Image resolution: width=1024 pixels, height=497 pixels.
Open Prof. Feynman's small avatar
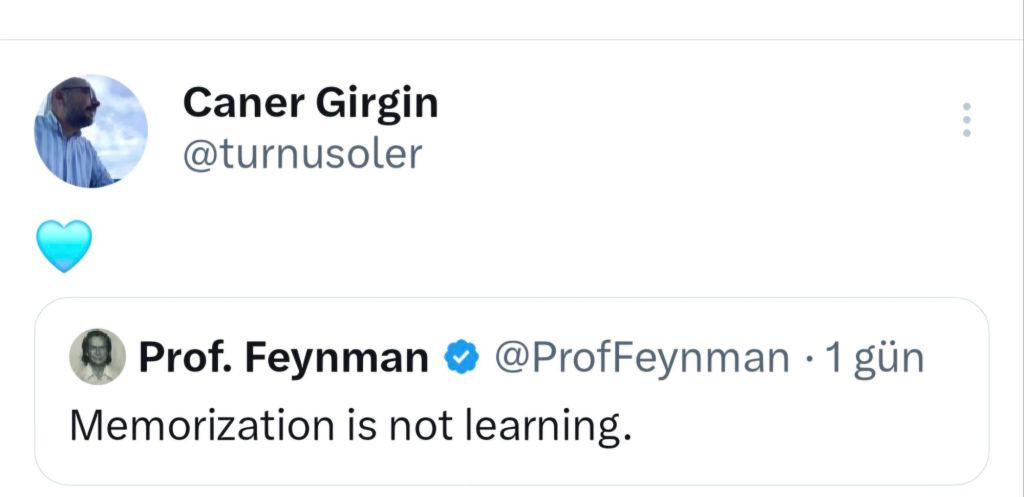tap(97, 356)
